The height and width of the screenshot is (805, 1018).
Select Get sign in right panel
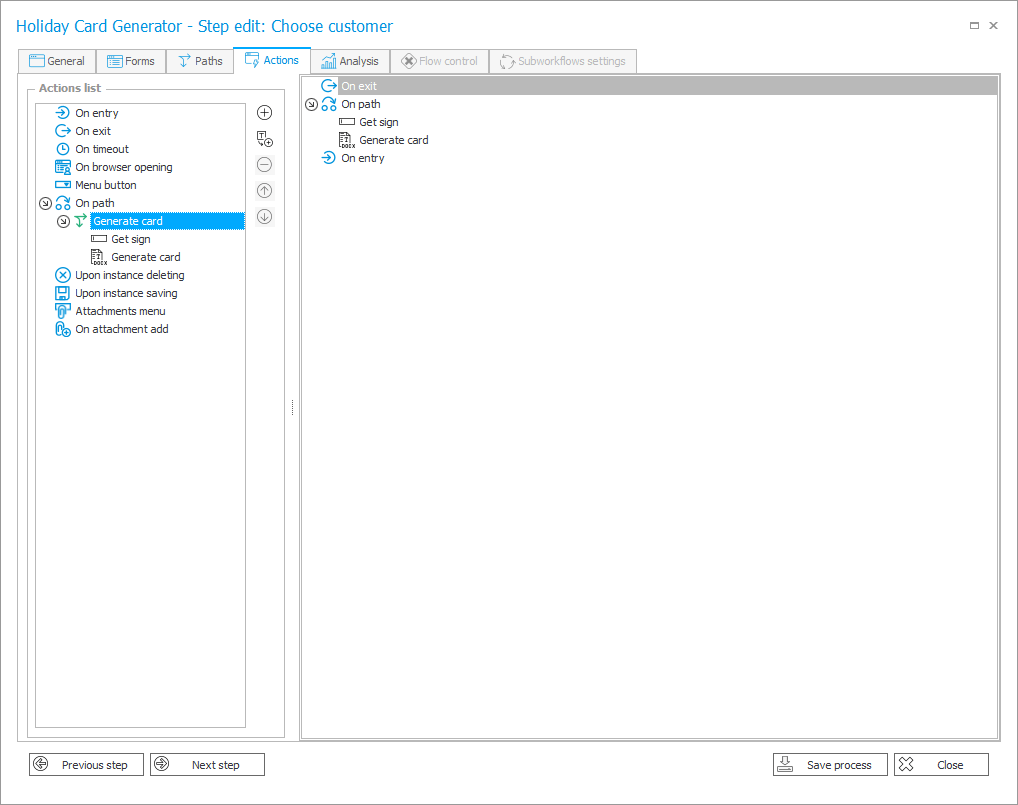(x=379, y=122)
